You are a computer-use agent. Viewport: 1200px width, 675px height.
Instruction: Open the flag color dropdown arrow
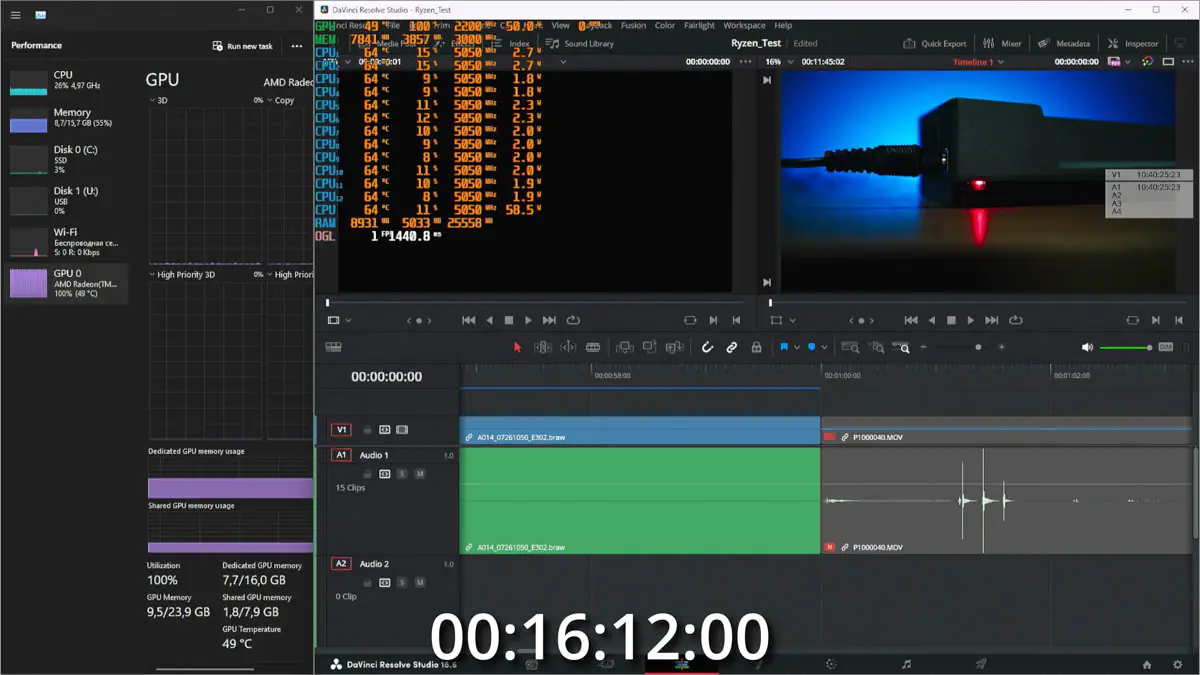pos(797,347)
